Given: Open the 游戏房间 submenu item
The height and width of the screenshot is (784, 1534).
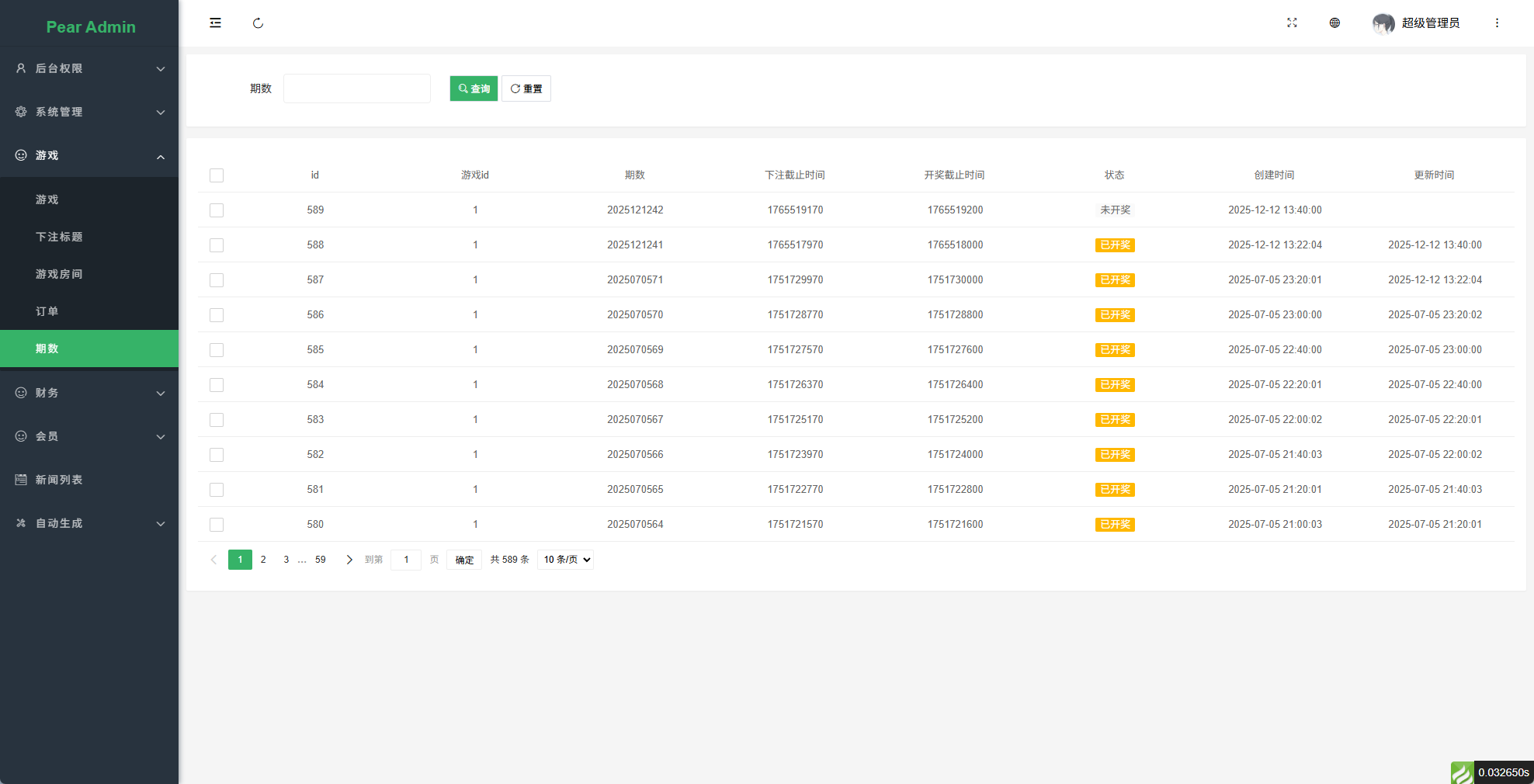Looking at the screenshot, I should (59, 274).
